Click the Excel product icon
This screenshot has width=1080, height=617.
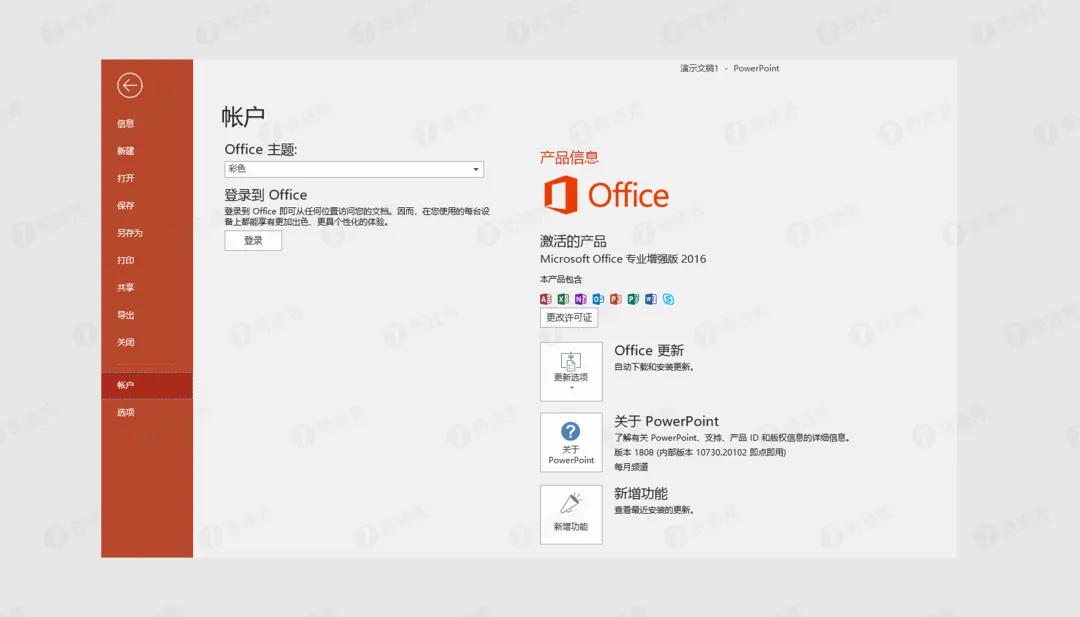click(x=563, y=299)
